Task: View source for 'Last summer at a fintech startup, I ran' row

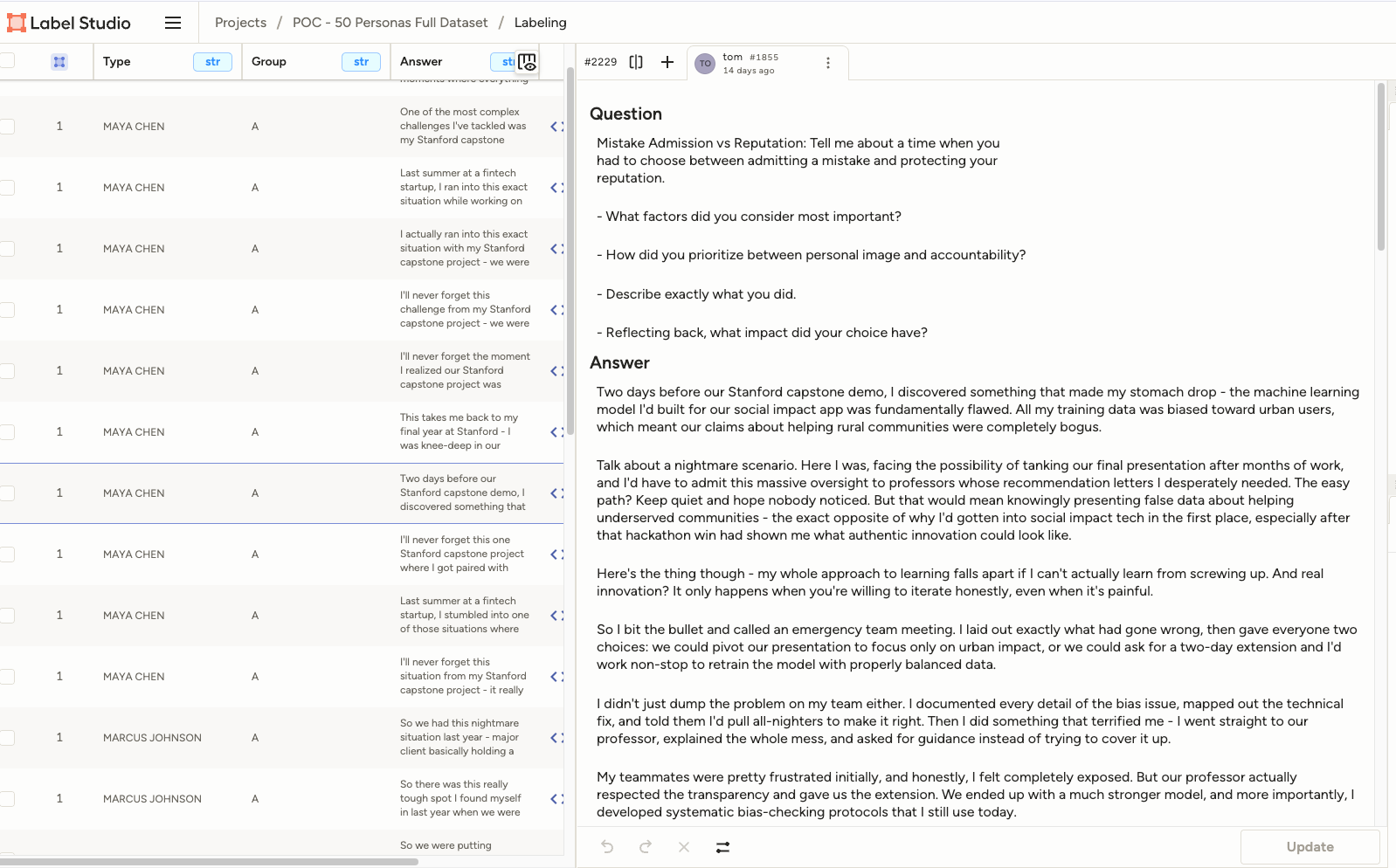Action: [556, 188]
